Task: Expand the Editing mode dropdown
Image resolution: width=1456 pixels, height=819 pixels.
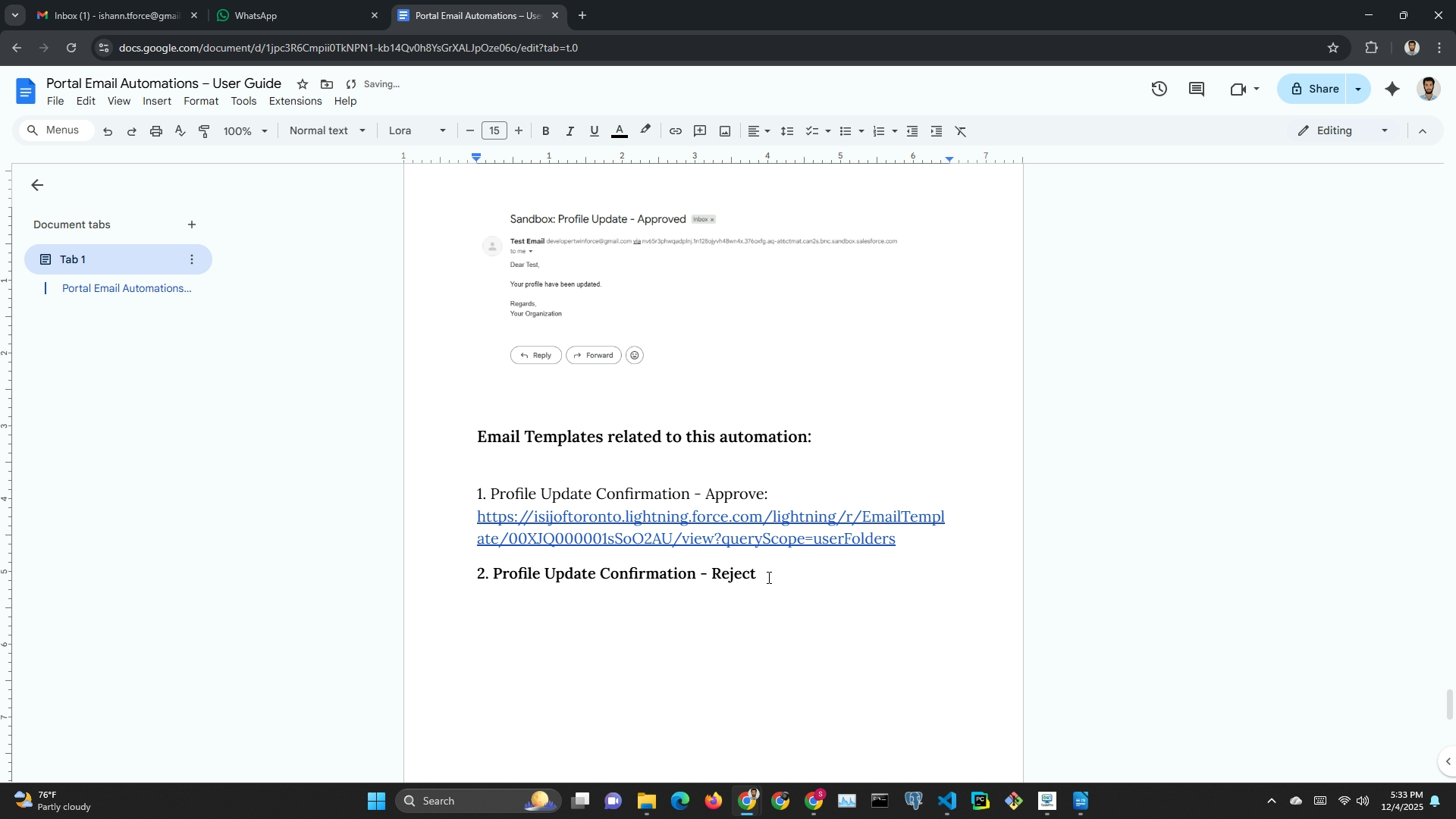Action: coord(1343,131)
